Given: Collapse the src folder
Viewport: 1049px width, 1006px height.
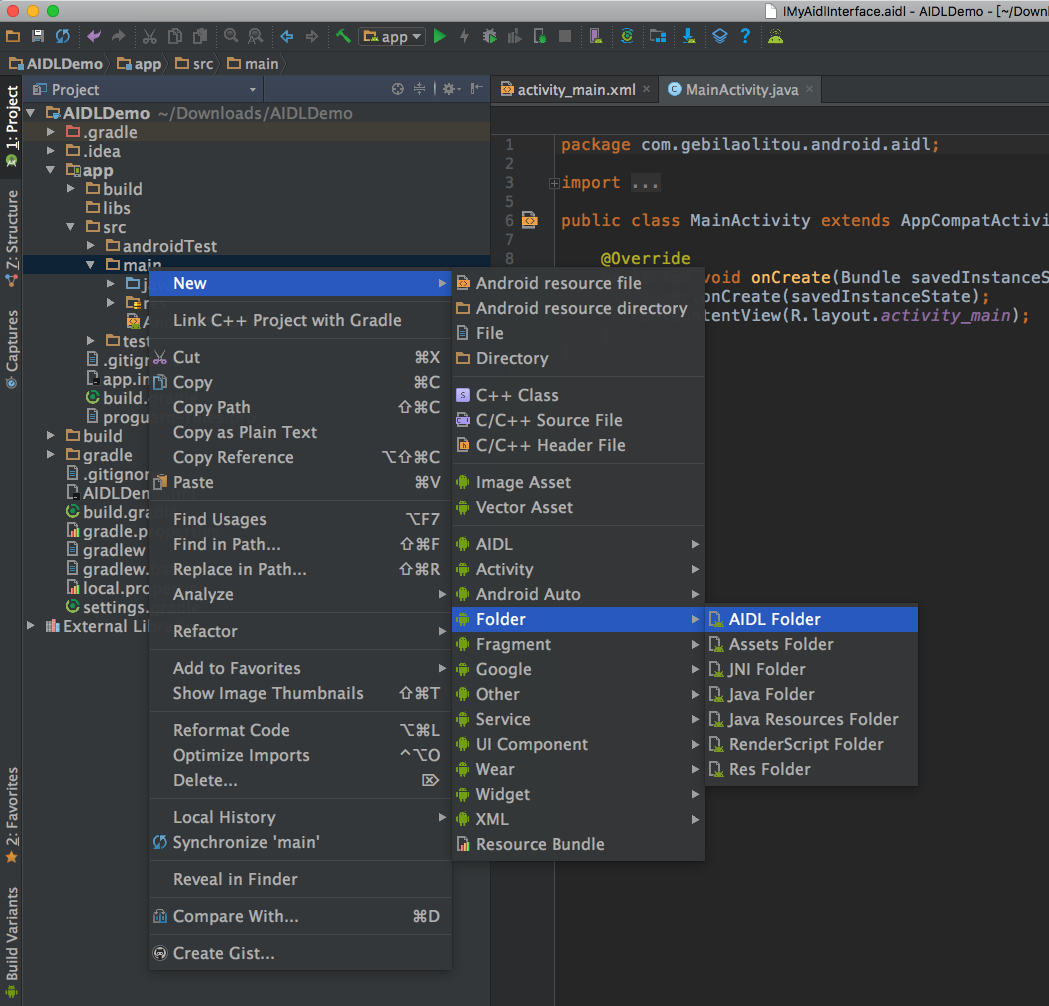Looking at the screenshot, I should click(71, 227).
